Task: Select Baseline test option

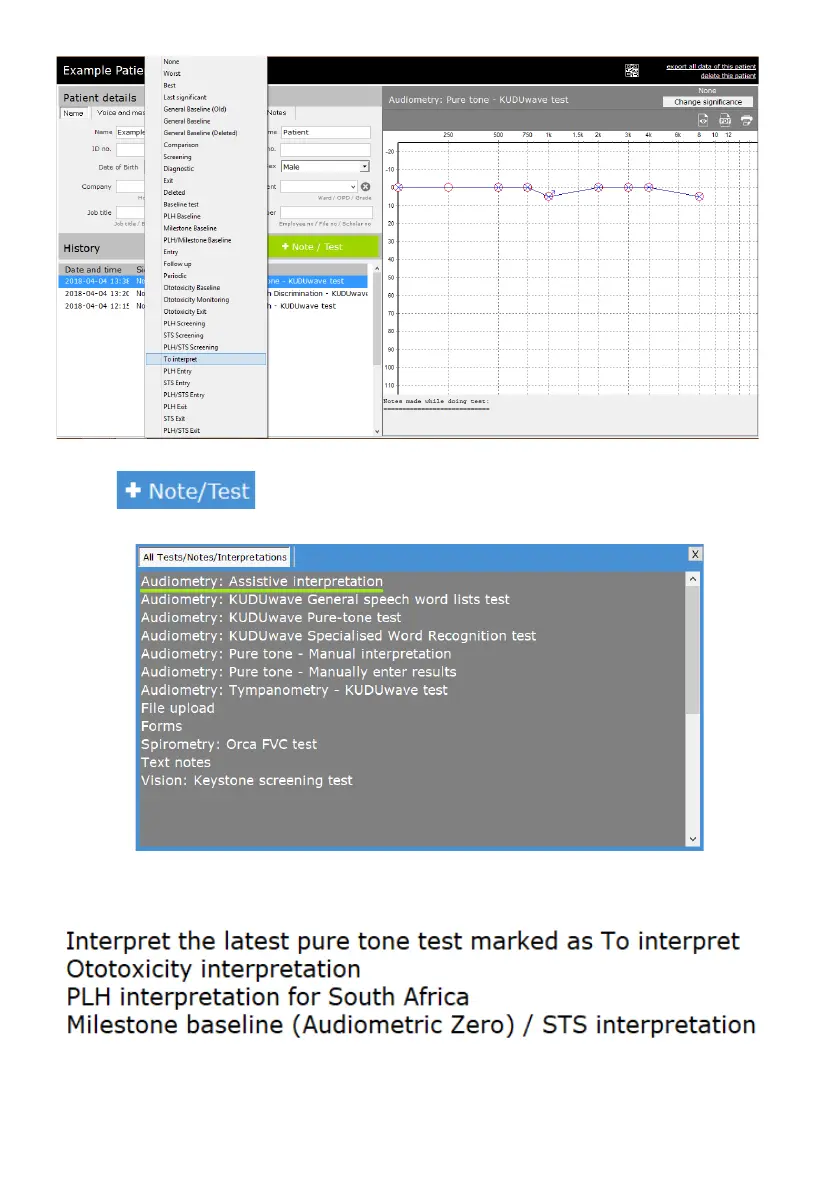Action: (x=181, y=205)
